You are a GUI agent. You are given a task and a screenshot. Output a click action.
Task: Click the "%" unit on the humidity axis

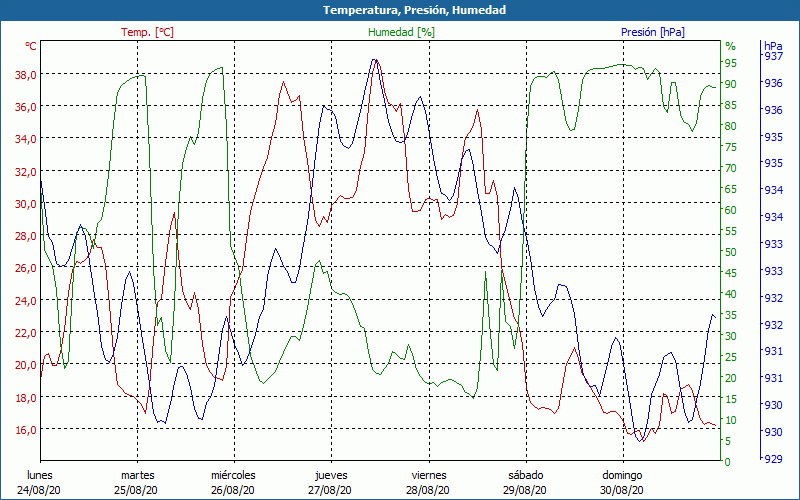(x=731, y=46)
